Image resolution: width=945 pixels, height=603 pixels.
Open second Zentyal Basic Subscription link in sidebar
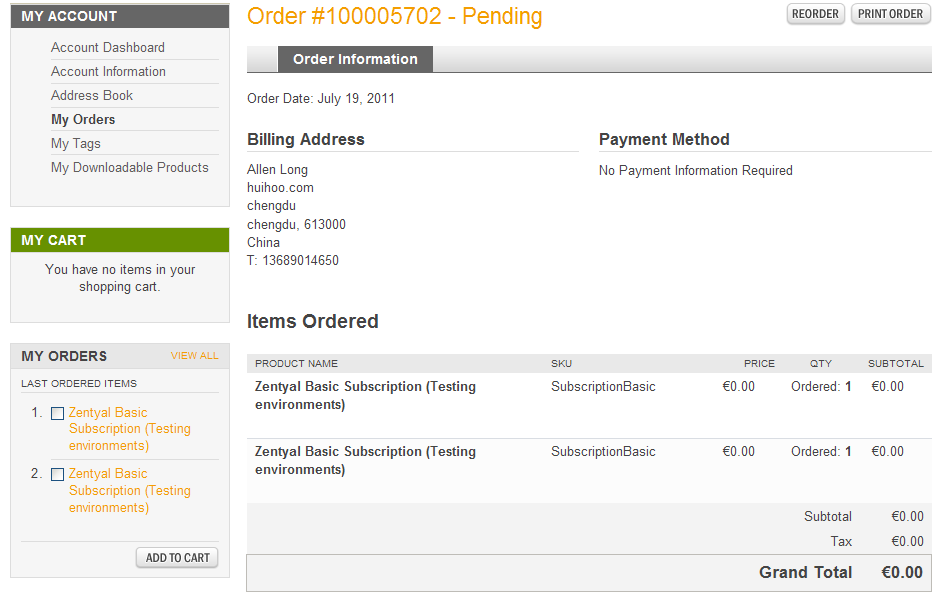pyautogui.click(x=129, y=490)
